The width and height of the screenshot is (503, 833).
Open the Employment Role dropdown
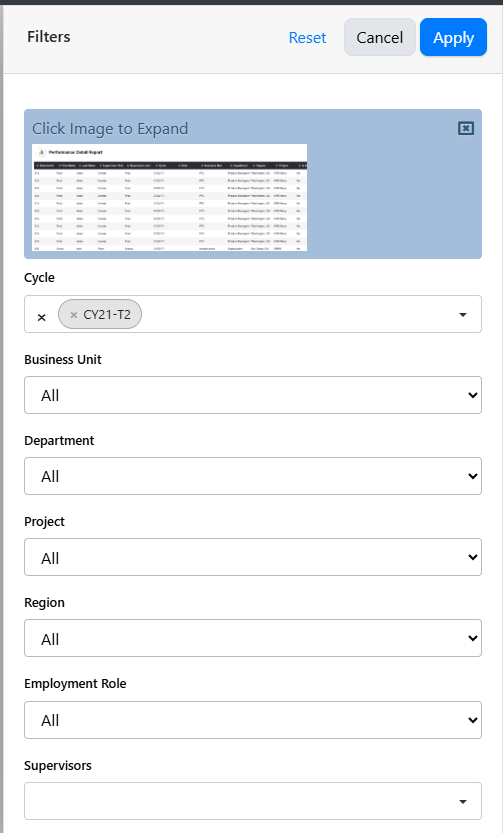pos(253,720)
